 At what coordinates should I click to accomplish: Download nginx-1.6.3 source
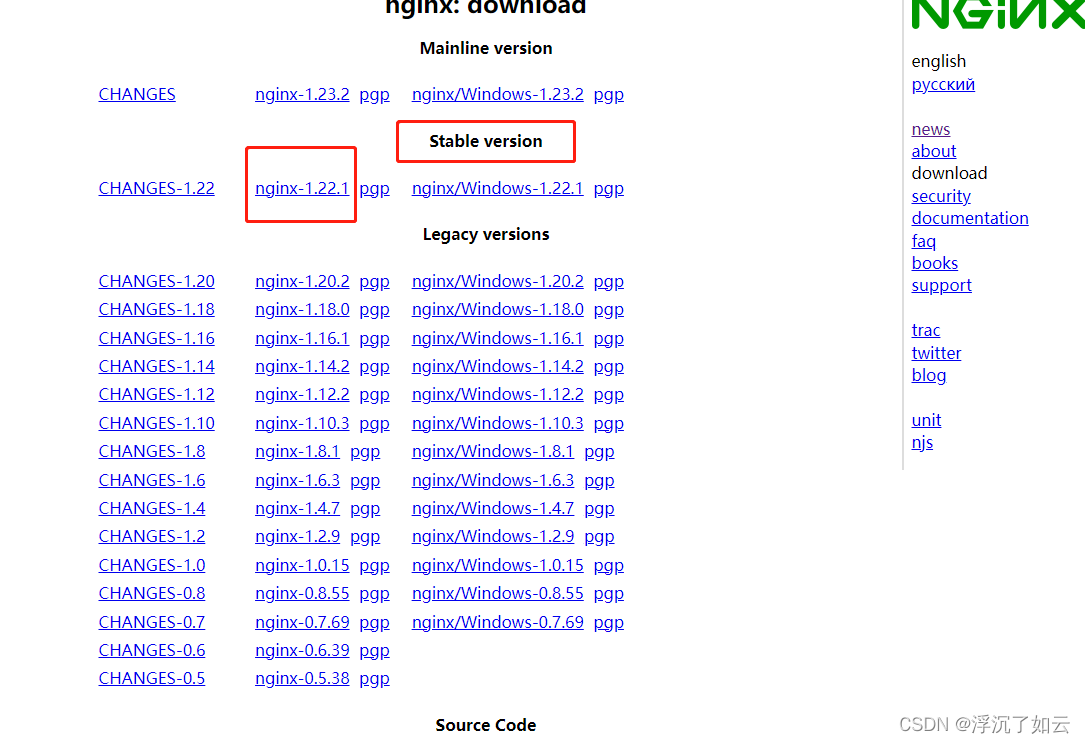[297, 480]
